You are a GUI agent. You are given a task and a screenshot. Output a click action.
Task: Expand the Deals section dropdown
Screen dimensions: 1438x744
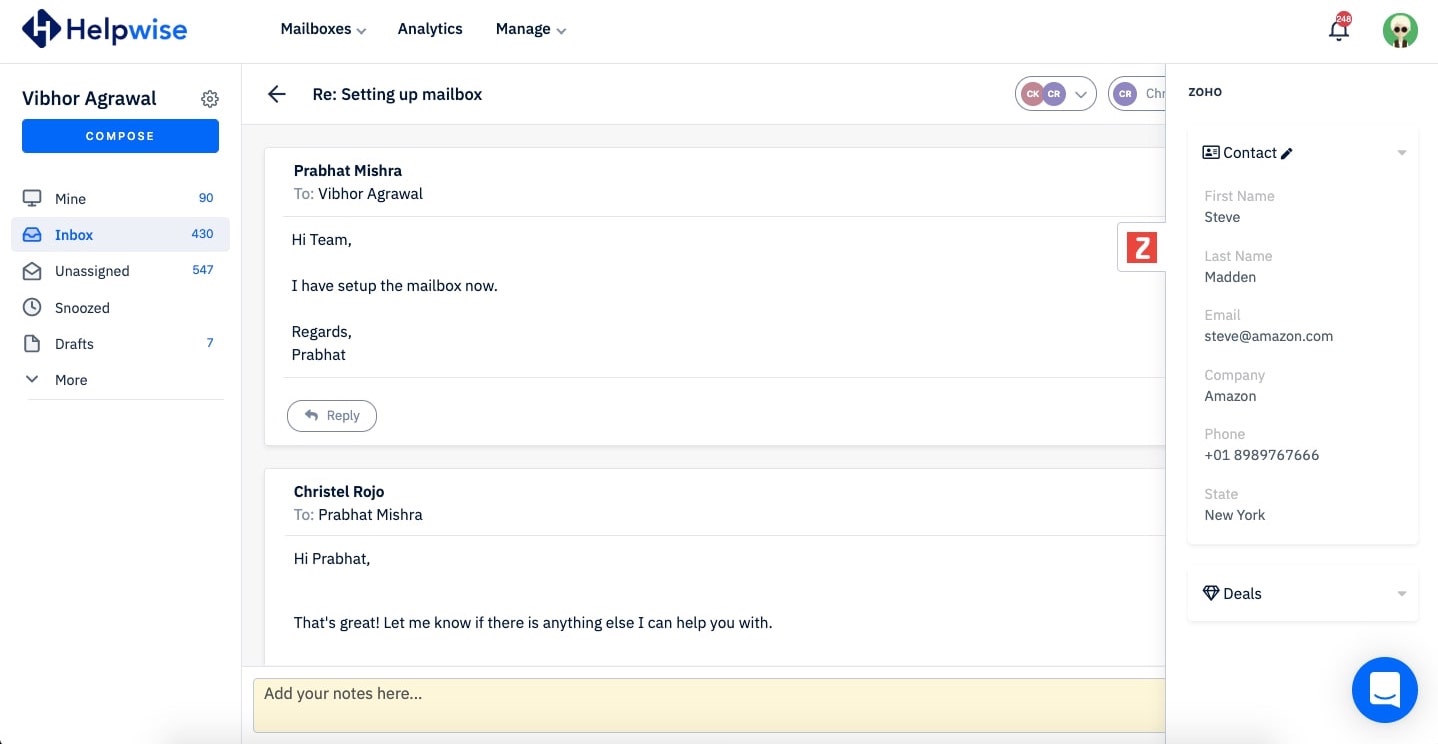[x=1401, y=593]
